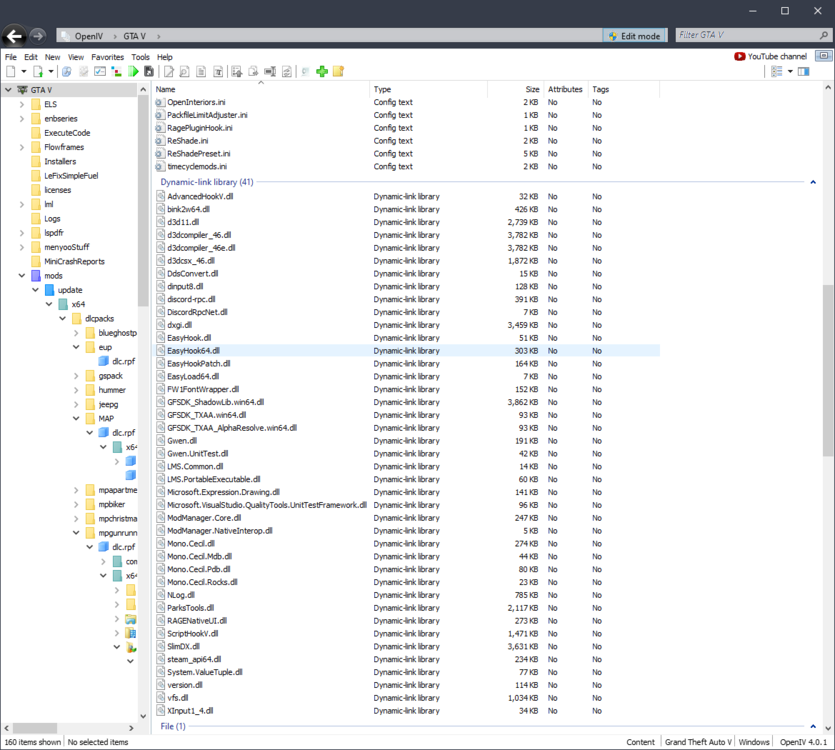Collapse the File (1) group
Screen dimensions: 835x750
click(813, 726)
